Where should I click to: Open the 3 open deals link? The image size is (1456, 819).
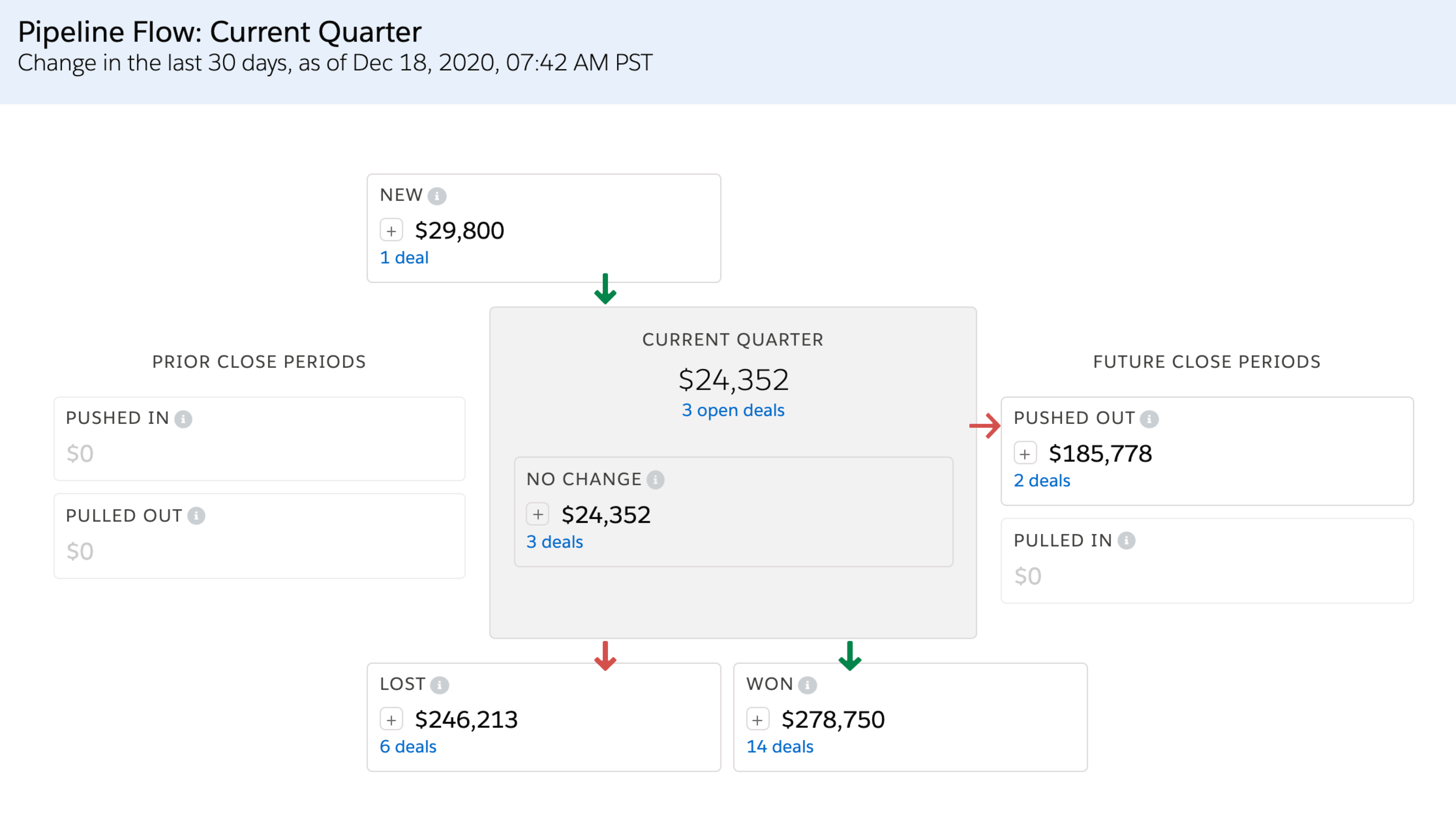(733, 410)
